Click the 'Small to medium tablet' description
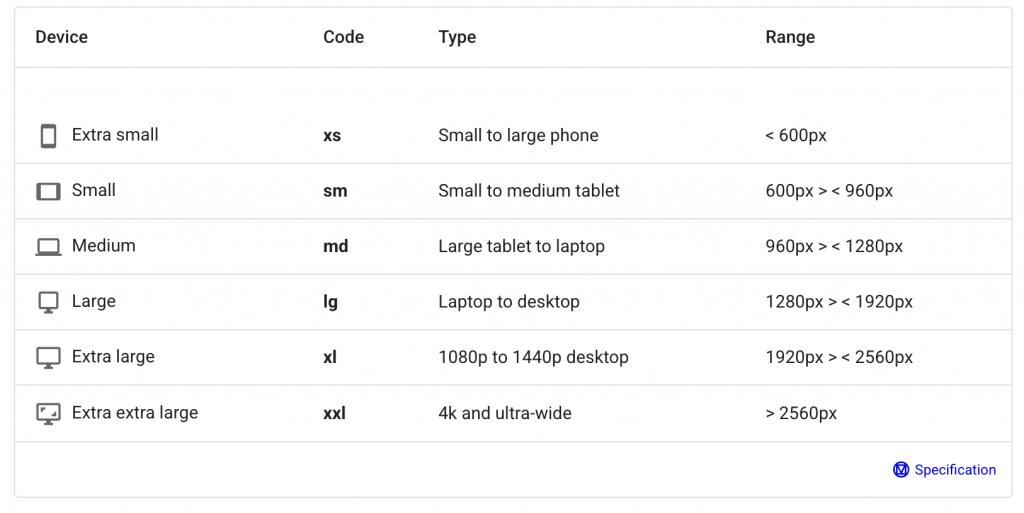 point(529,191)
